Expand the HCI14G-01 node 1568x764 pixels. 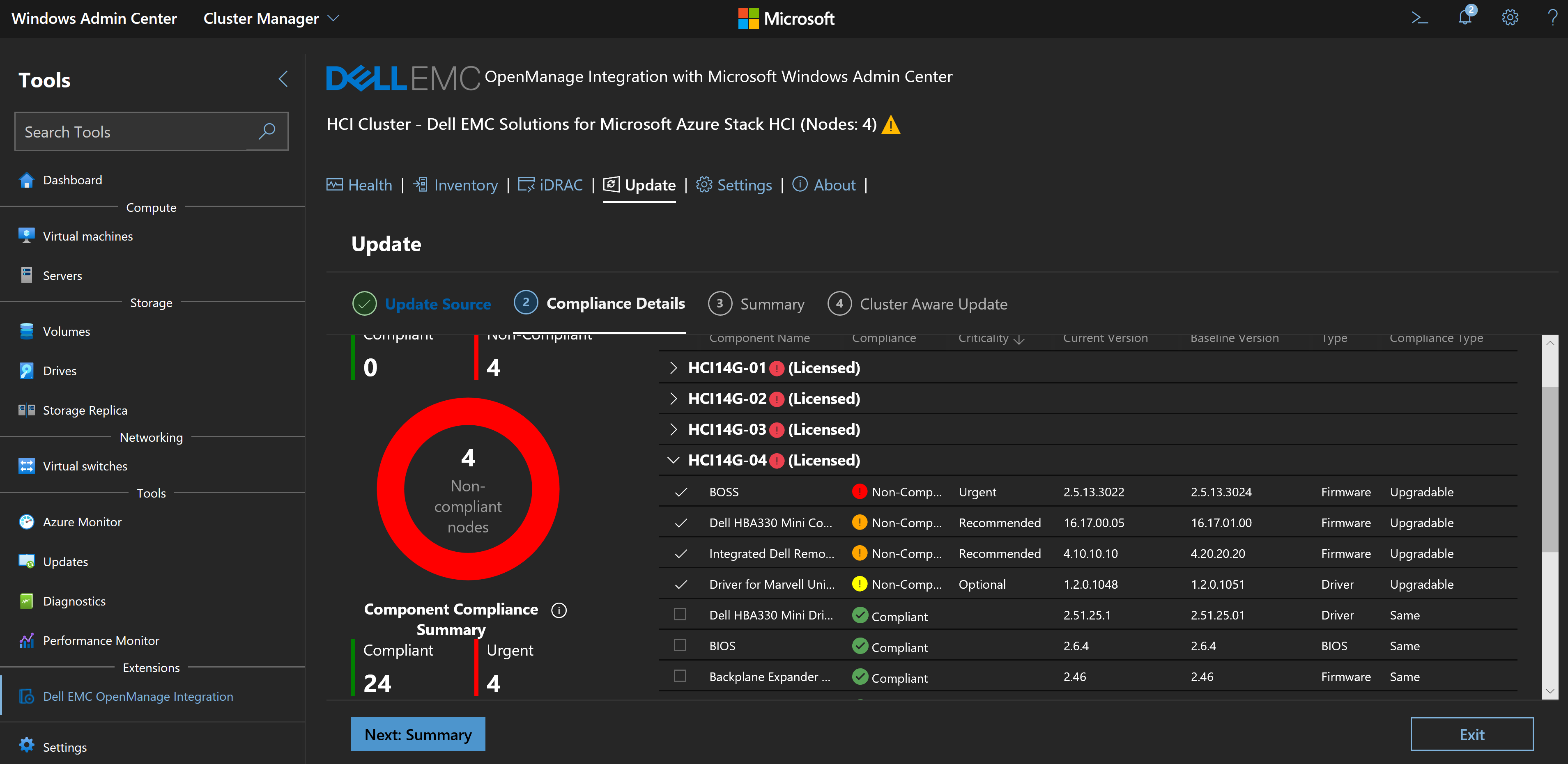click(673, 368)
